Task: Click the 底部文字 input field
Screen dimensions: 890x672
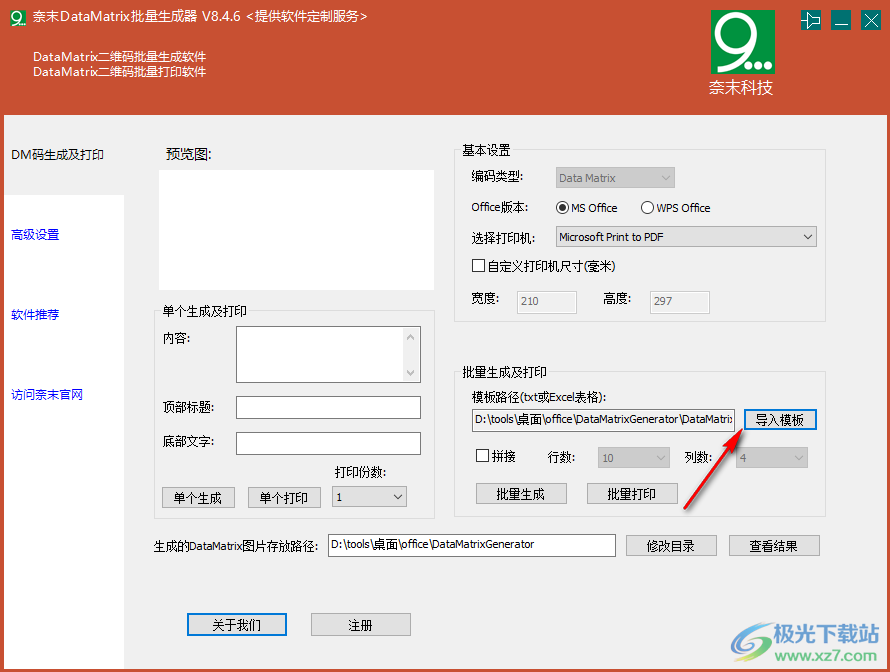Action: [329, 443]
